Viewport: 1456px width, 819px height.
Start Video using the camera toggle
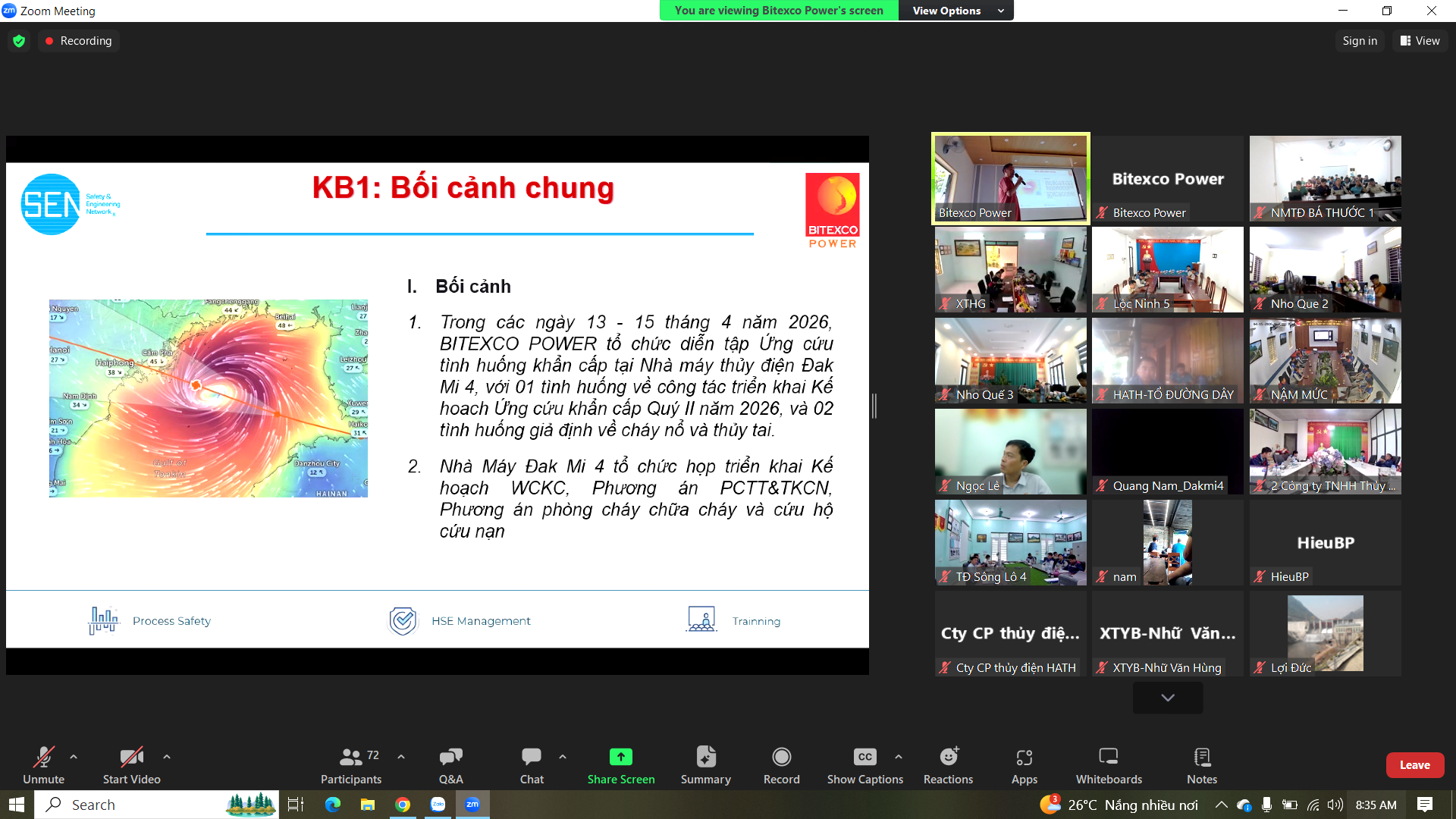click(131, 764)
